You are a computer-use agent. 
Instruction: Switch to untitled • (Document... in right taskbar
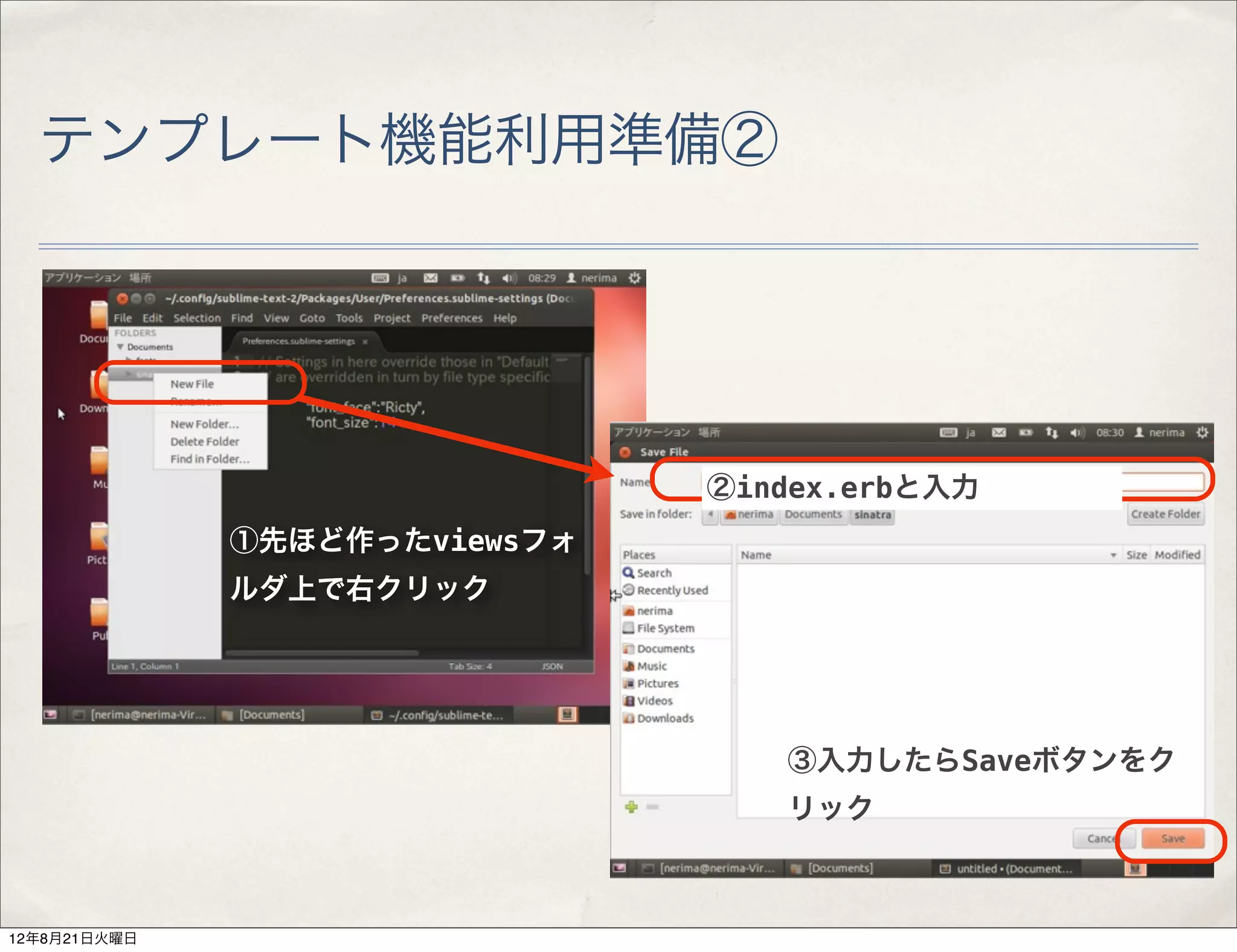tap(1007, 869)
